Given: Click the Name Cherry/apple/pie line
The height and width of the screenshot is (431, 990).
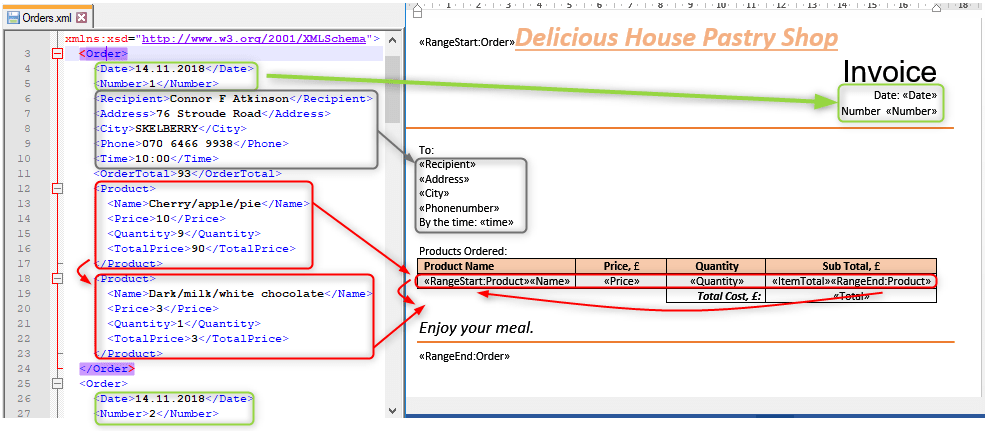Looking at the screenshot, I should (x=208, y=204).
